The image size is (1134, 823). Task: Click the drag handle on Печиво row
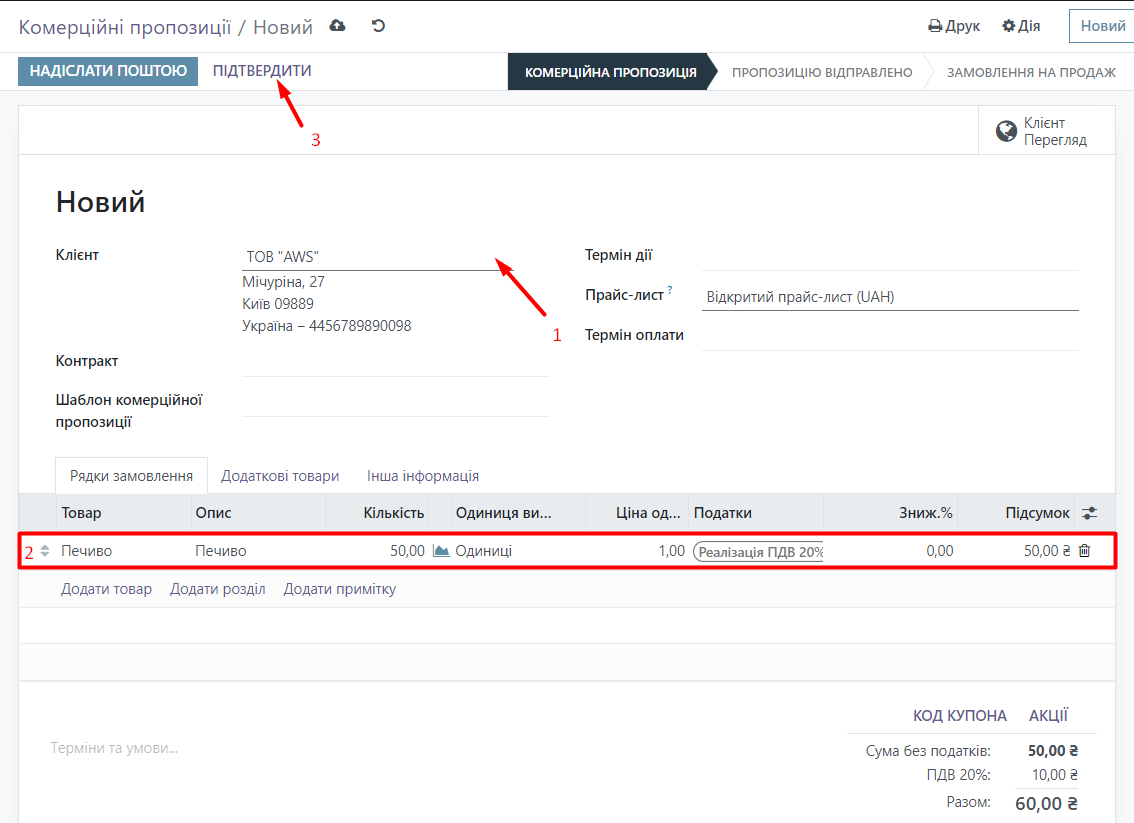tap(44, 551)
